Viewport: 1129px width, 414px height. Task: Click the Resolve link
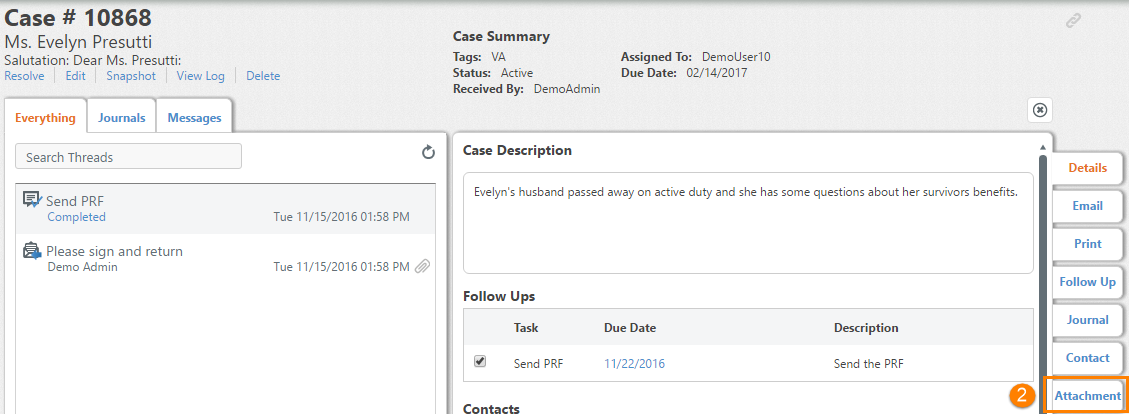click(24, 76)
